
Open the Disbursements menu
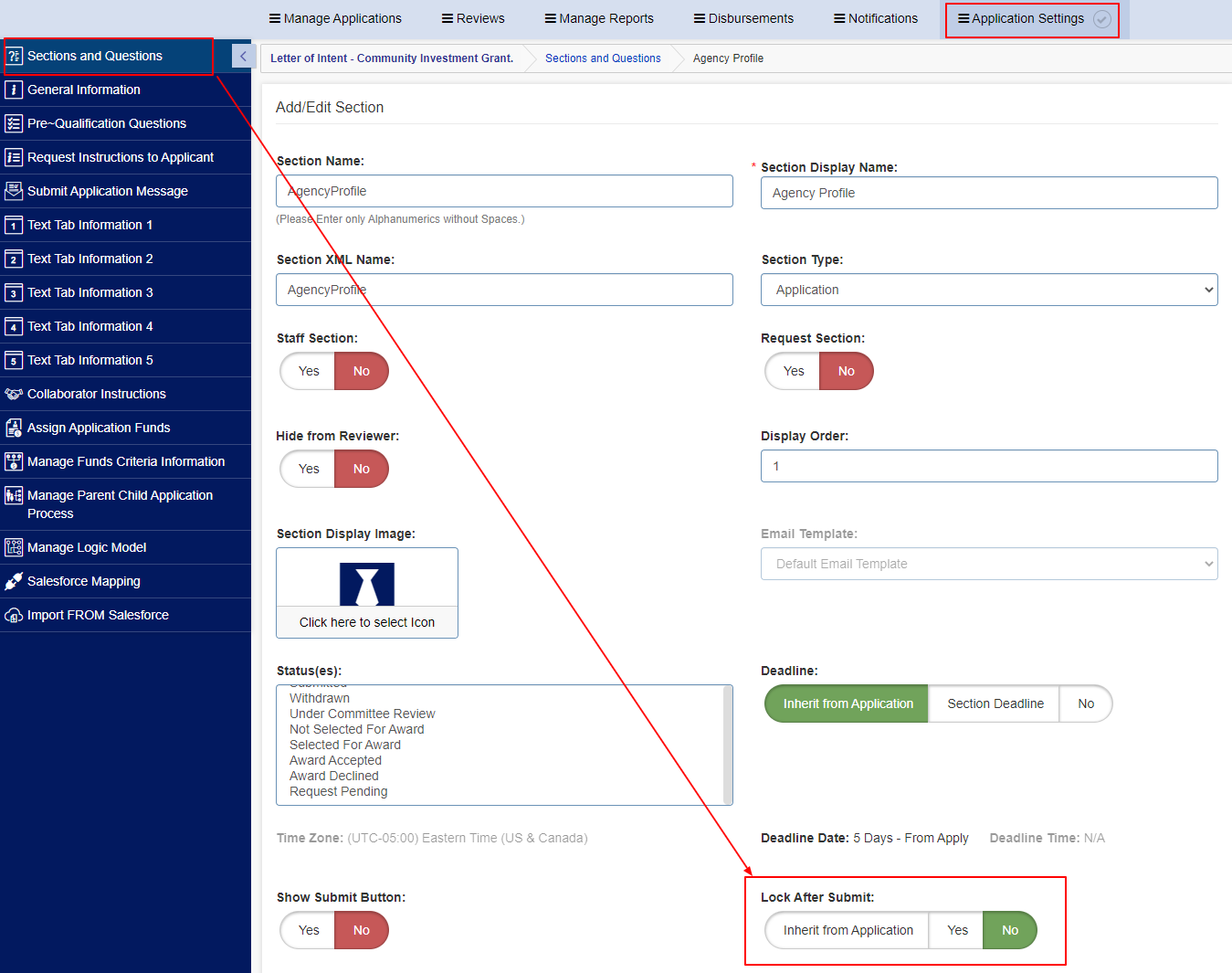click(743, 18)
